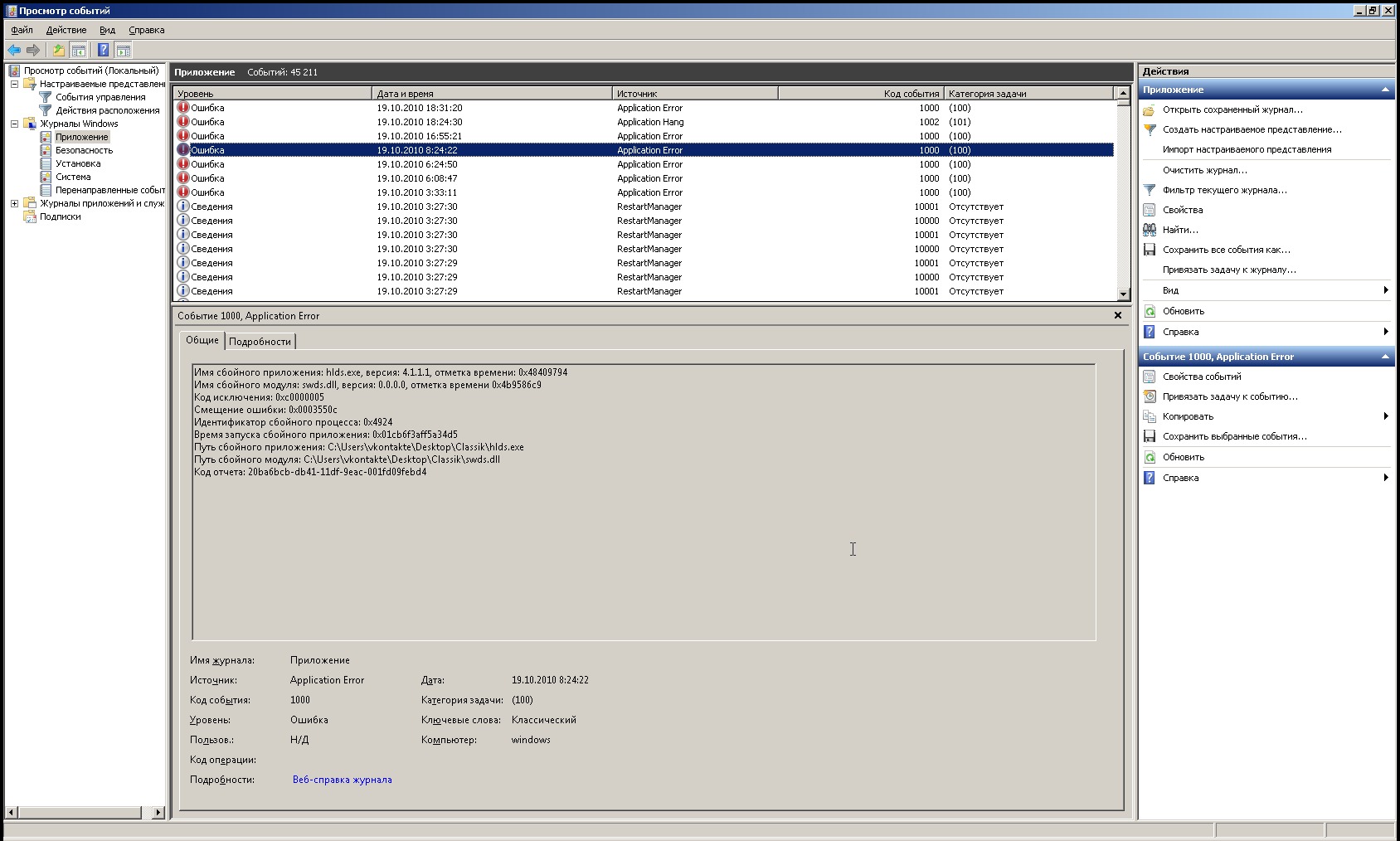The image size is (1400, 841).
Task: Sort by Дата и время column header
Action: click(493, 94)
